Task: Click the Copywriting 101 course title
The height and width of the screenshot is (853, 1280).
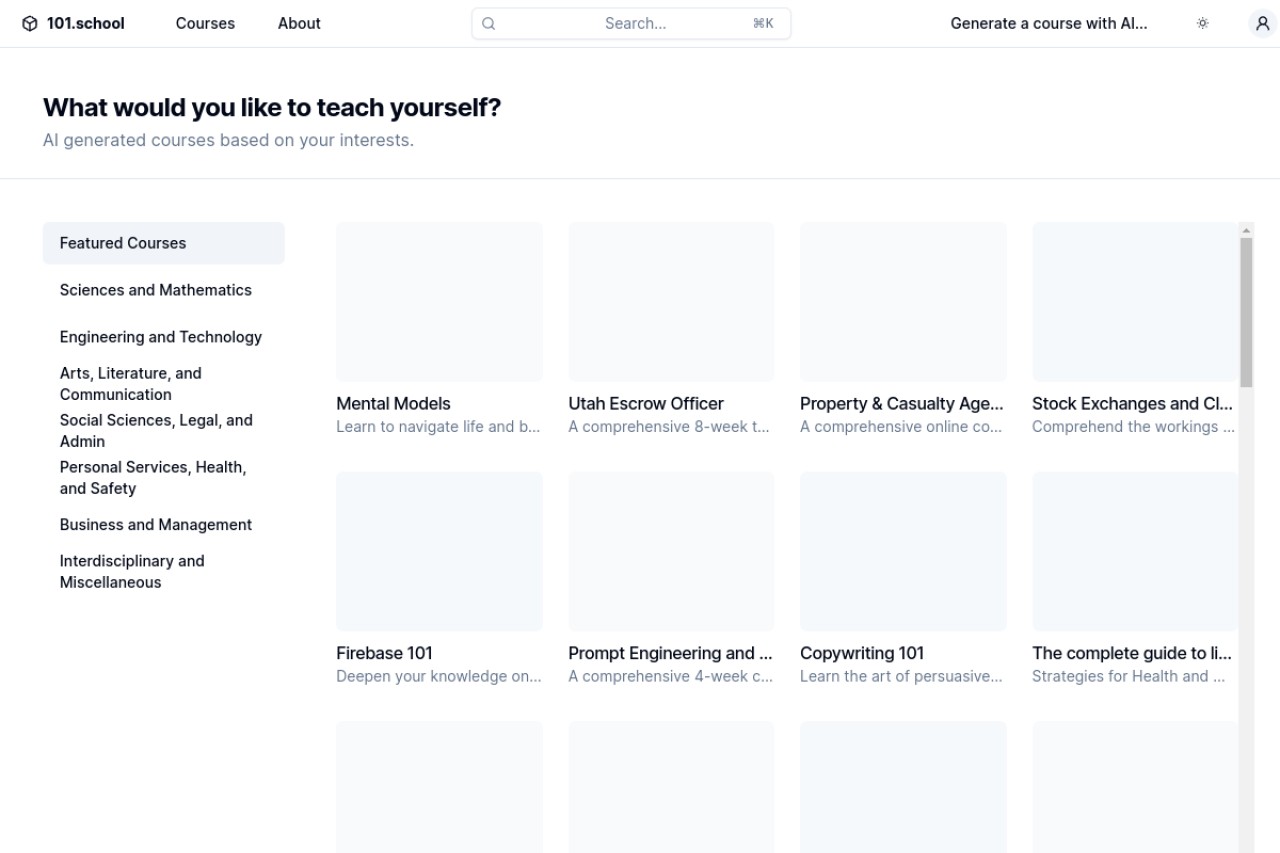Action: point(862,654)
